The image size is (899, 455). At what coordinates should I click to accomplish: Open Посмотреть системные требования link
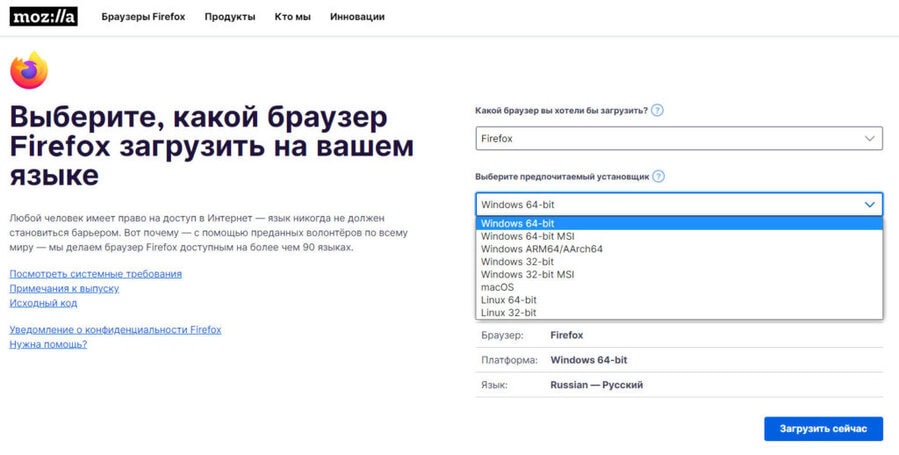tap(96, 274)
